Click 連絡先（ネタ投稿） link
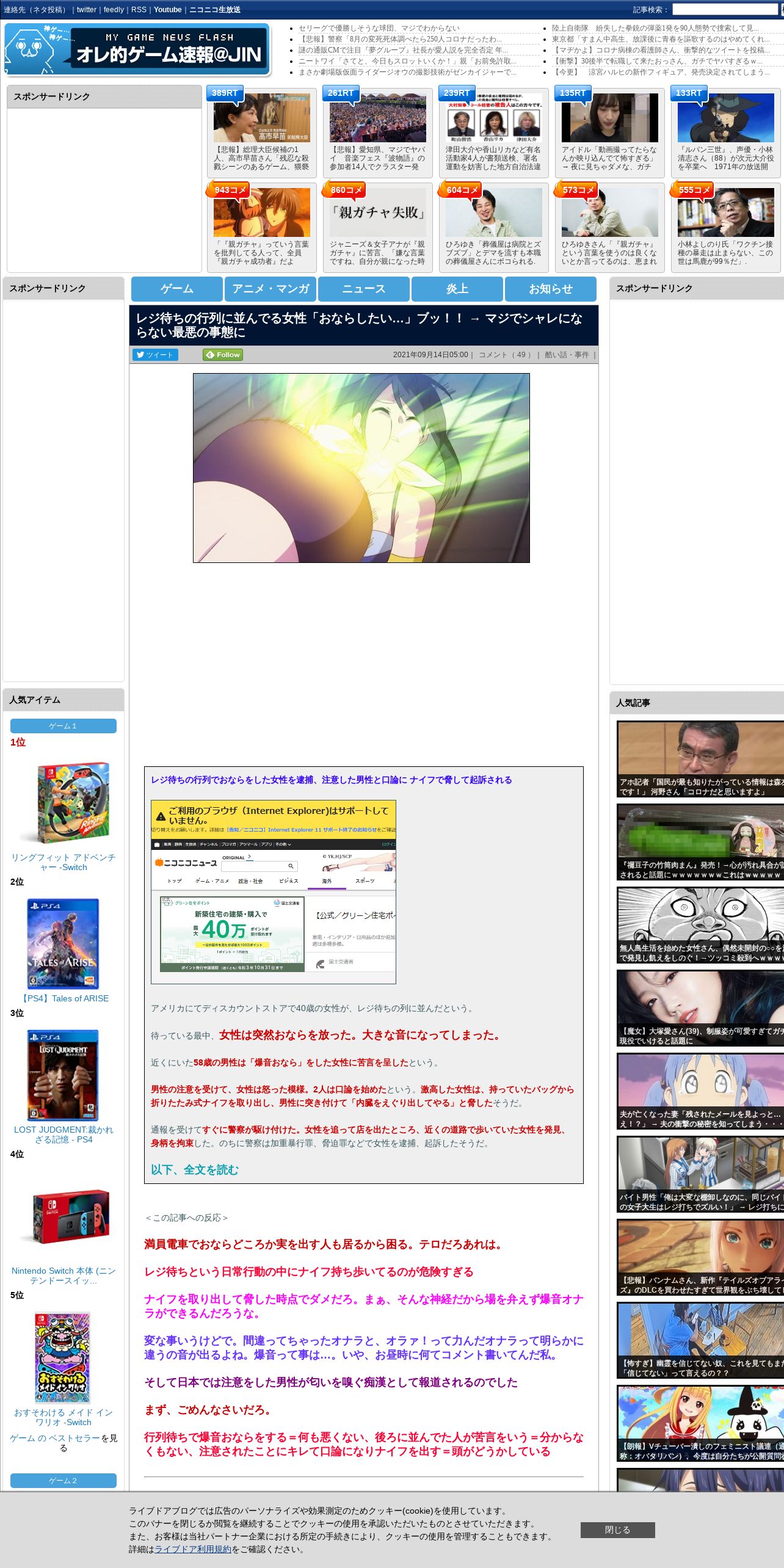The height and width of the screenshot is (1568, 784). pyautogui.click(x=37, y=10)
